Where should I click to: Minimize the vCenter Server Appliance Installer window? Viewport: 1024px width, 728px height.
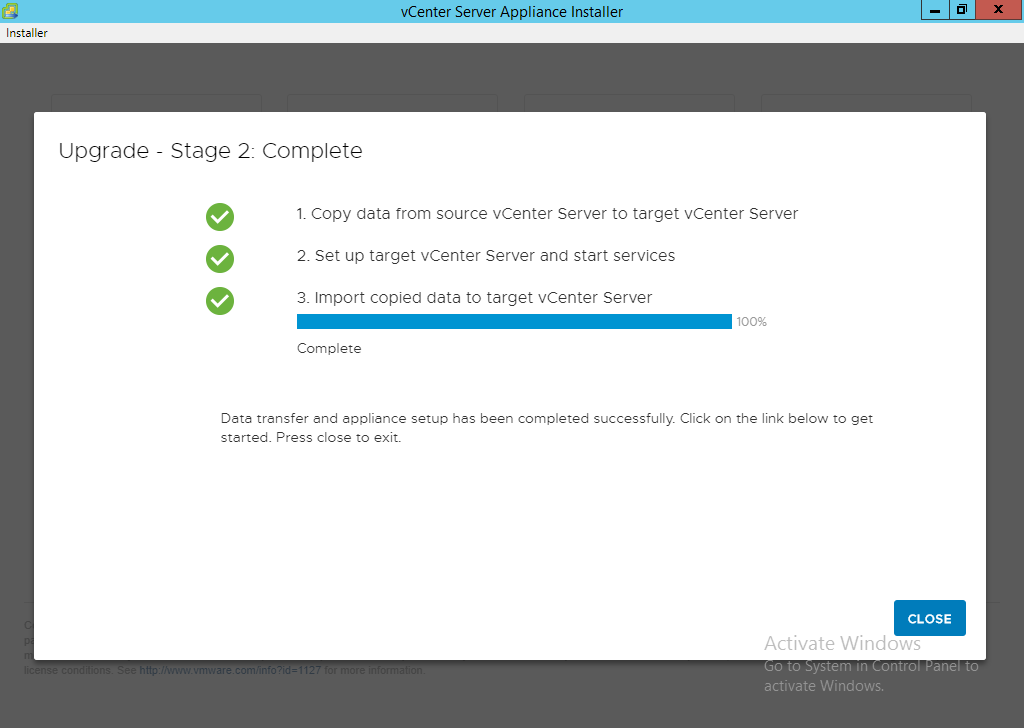[x=935, y=10]
